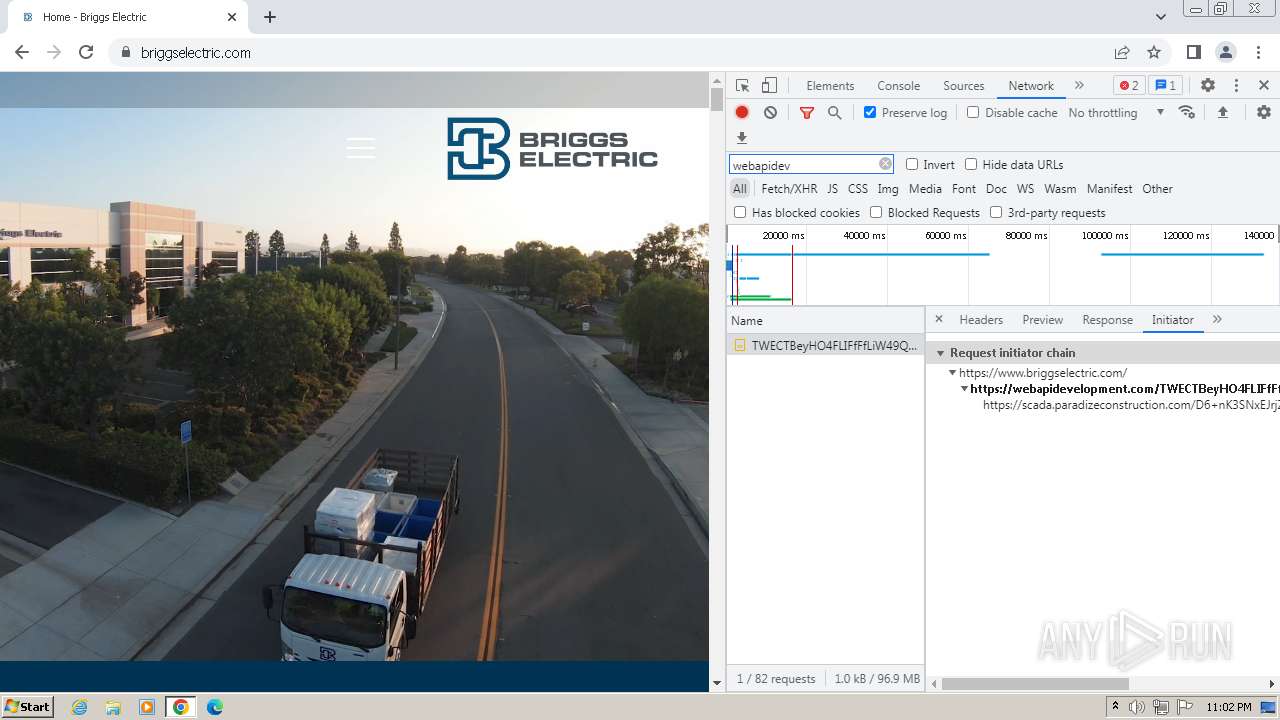Switch to the Sources panel tab
This screenshot has width=1280, height=720.
[x=964, y=86]
